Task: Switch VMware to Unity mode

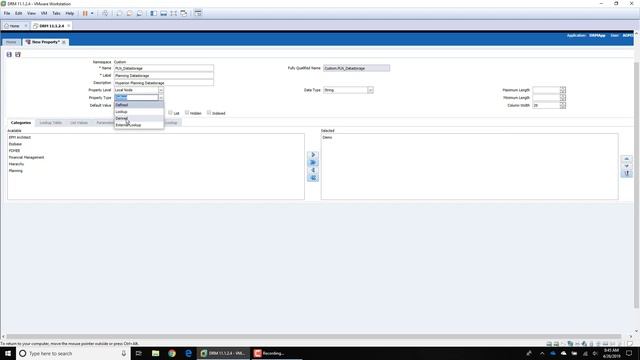Action: coord(184,13)
